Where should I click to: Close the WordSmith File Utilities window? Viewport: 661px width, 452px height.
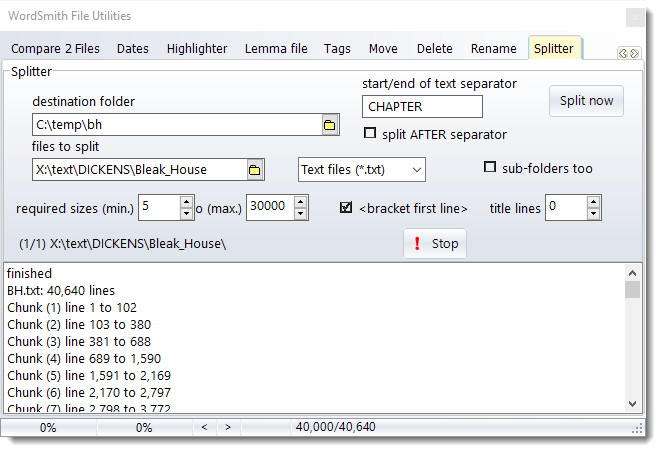click(635, 18)
